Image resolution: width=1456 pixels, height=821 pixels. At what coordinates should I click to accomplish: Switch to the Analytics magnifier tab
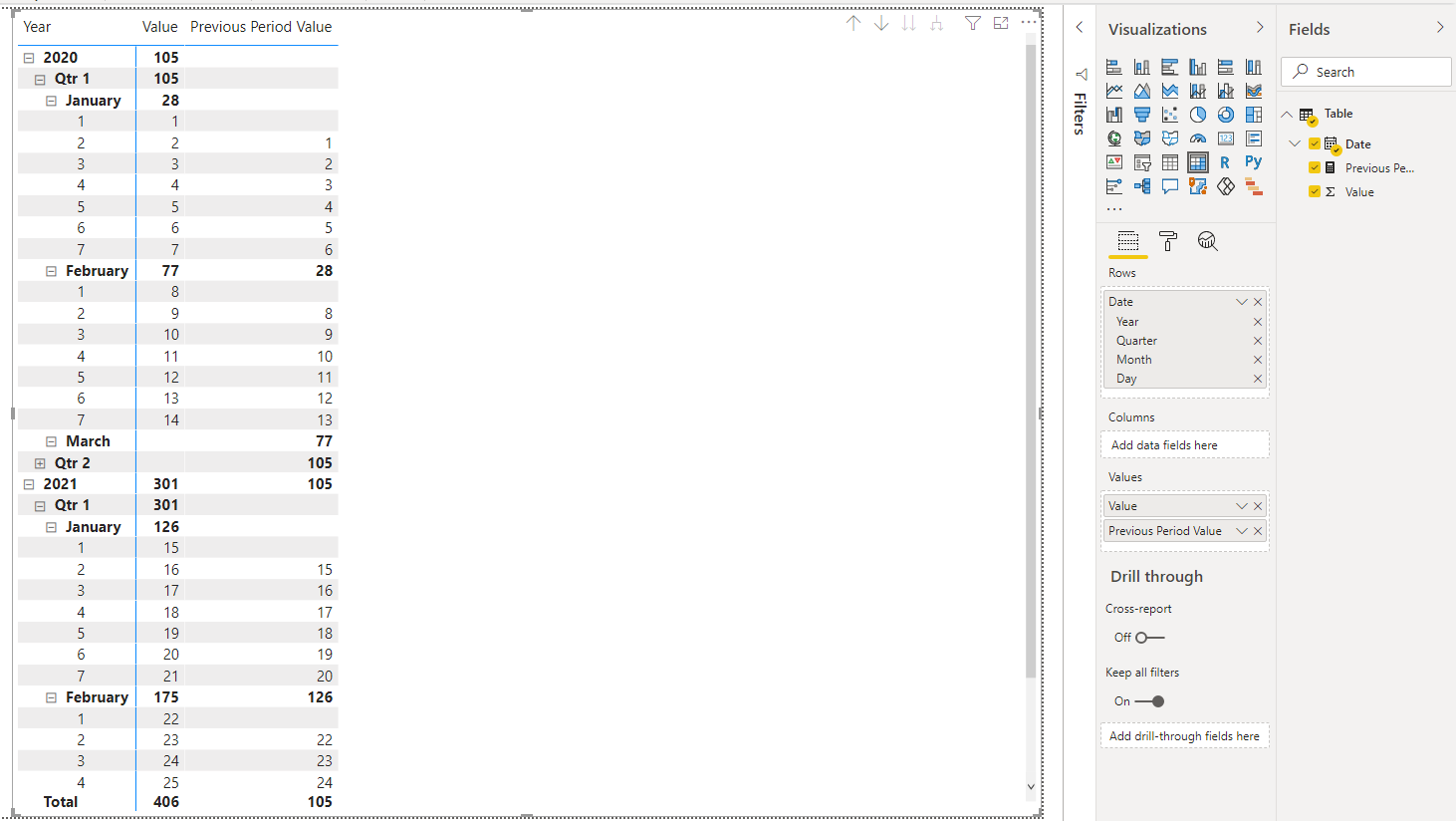point(1208,241)
